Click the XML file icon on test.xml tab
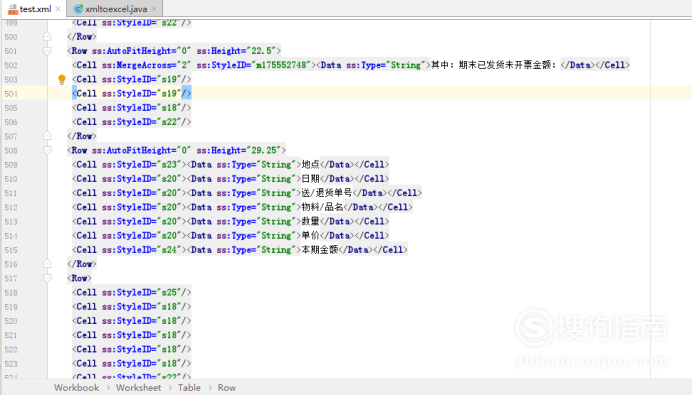The height and width of the screenshot is (395, 692). point(13,9)
